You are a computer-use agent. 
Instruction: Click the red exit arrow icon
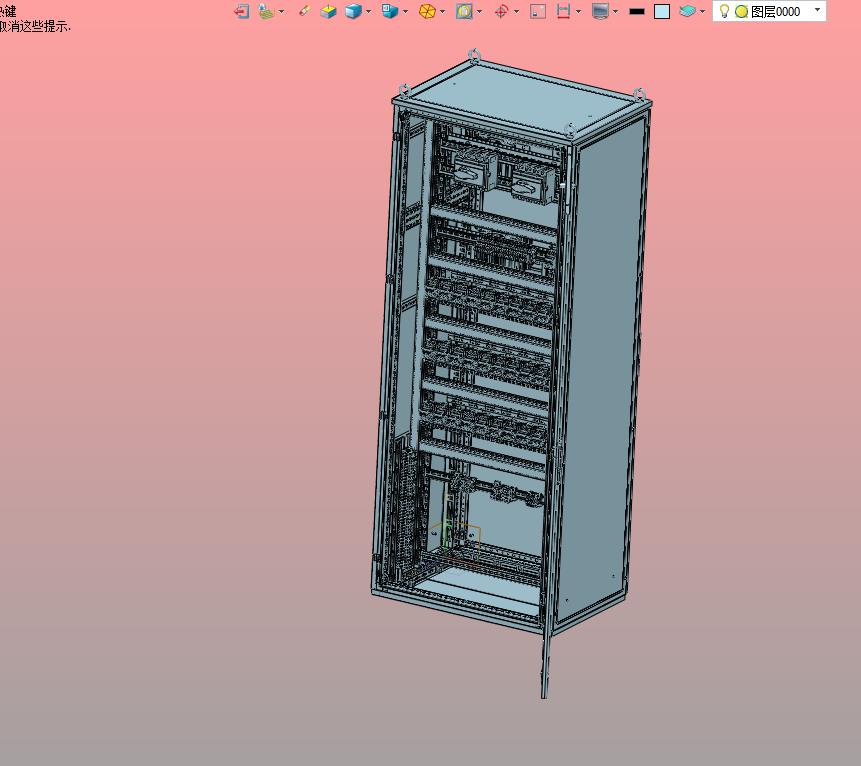[x=241, y=11]
